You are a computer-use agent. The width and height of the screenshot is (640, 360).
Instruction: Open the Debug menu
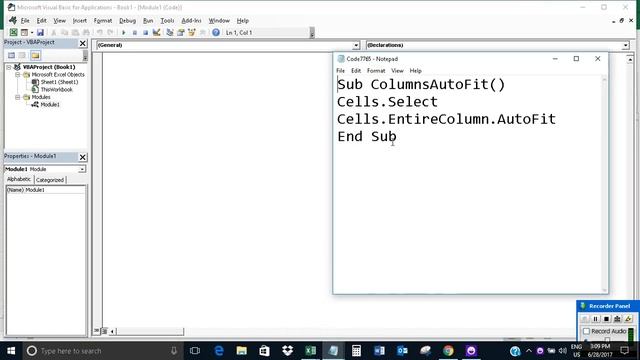[127, 20]
